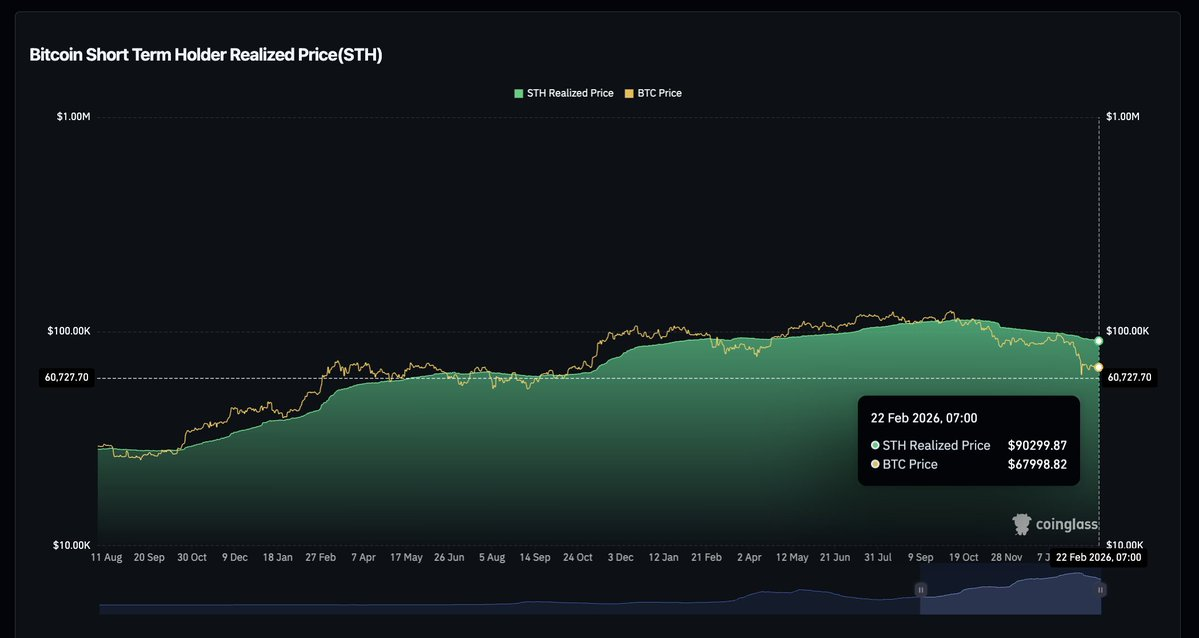Image resolution: width=1199 pixels, height=638 pixels.
Task: Click the green STH Realized Price legend square
Action: (518, 93)
